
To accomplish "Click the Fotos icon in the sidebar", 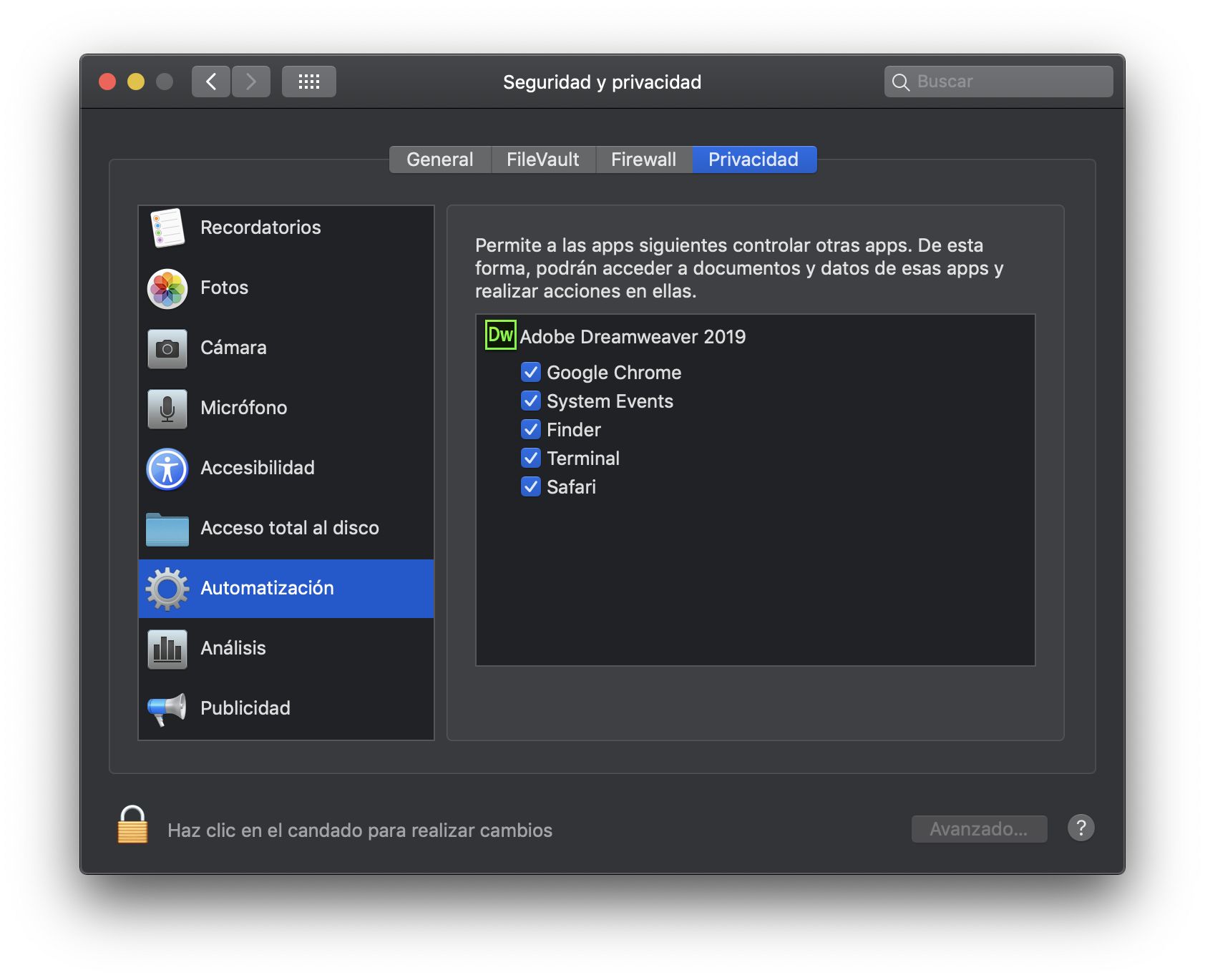I will click(x=166, y=288).
